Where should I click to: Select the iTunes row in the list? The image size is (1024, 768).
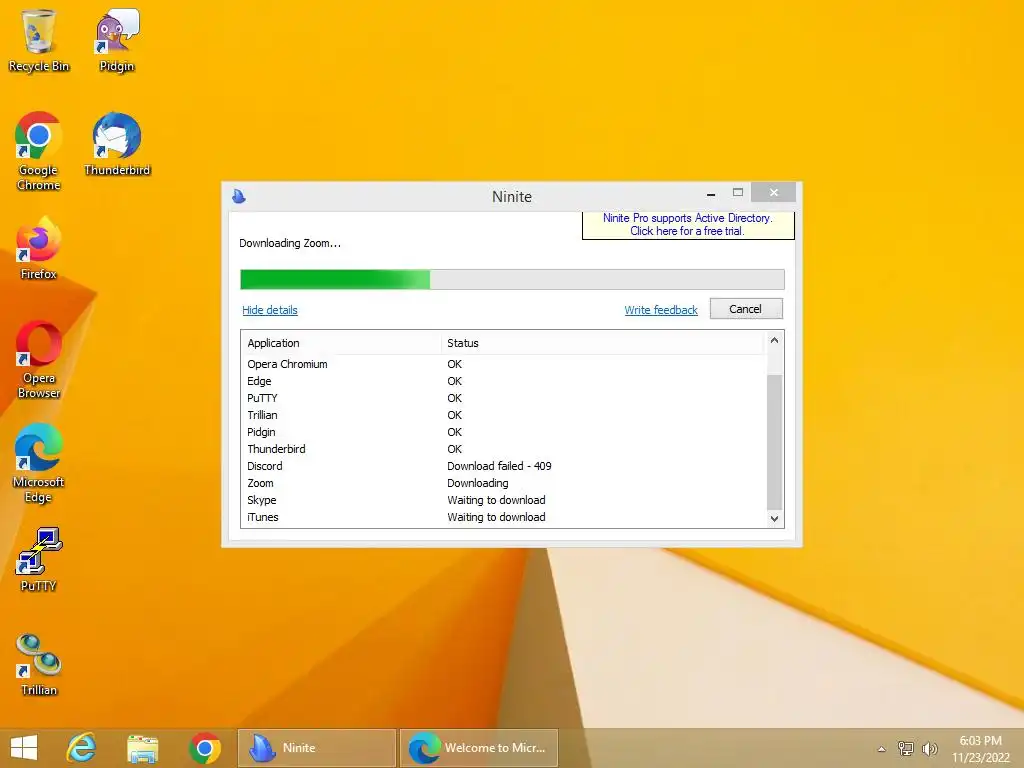[504, 517]
